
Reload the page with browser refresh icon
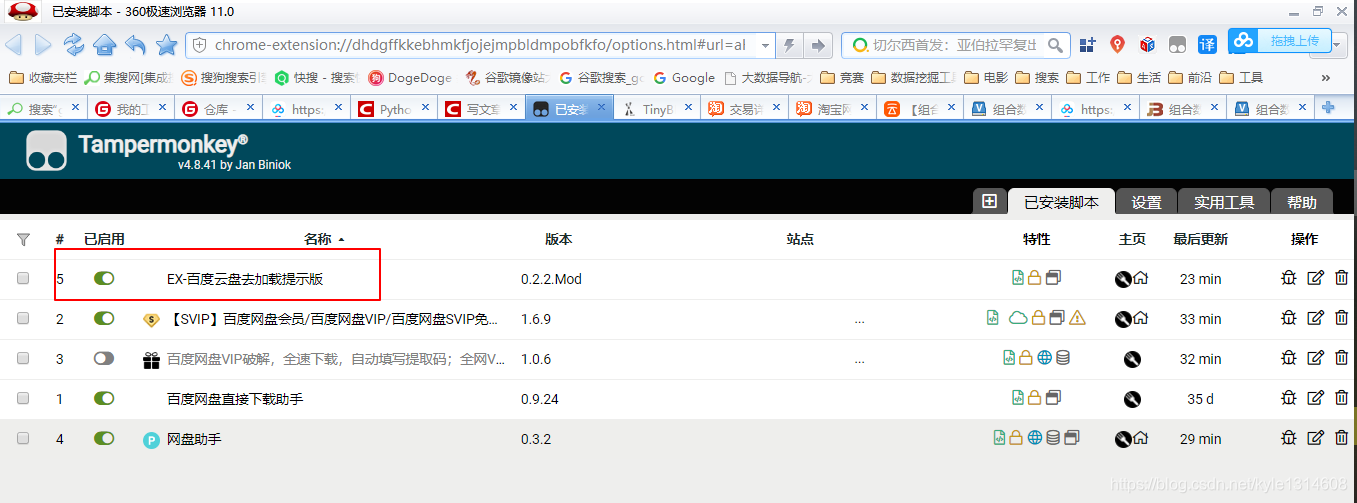point(74,45)
